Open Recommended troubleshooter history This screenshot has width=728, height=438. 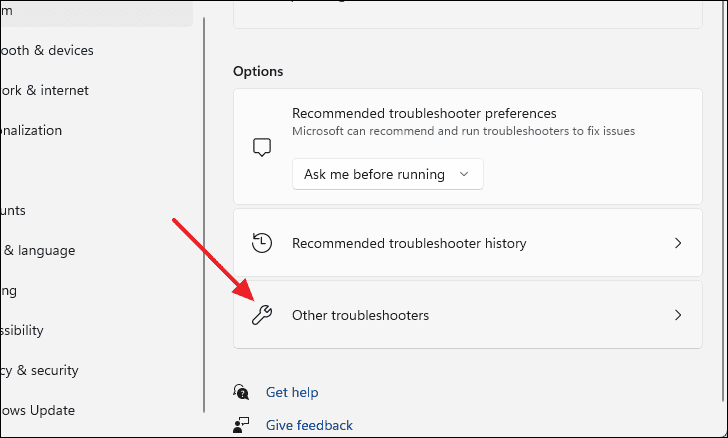468,242
